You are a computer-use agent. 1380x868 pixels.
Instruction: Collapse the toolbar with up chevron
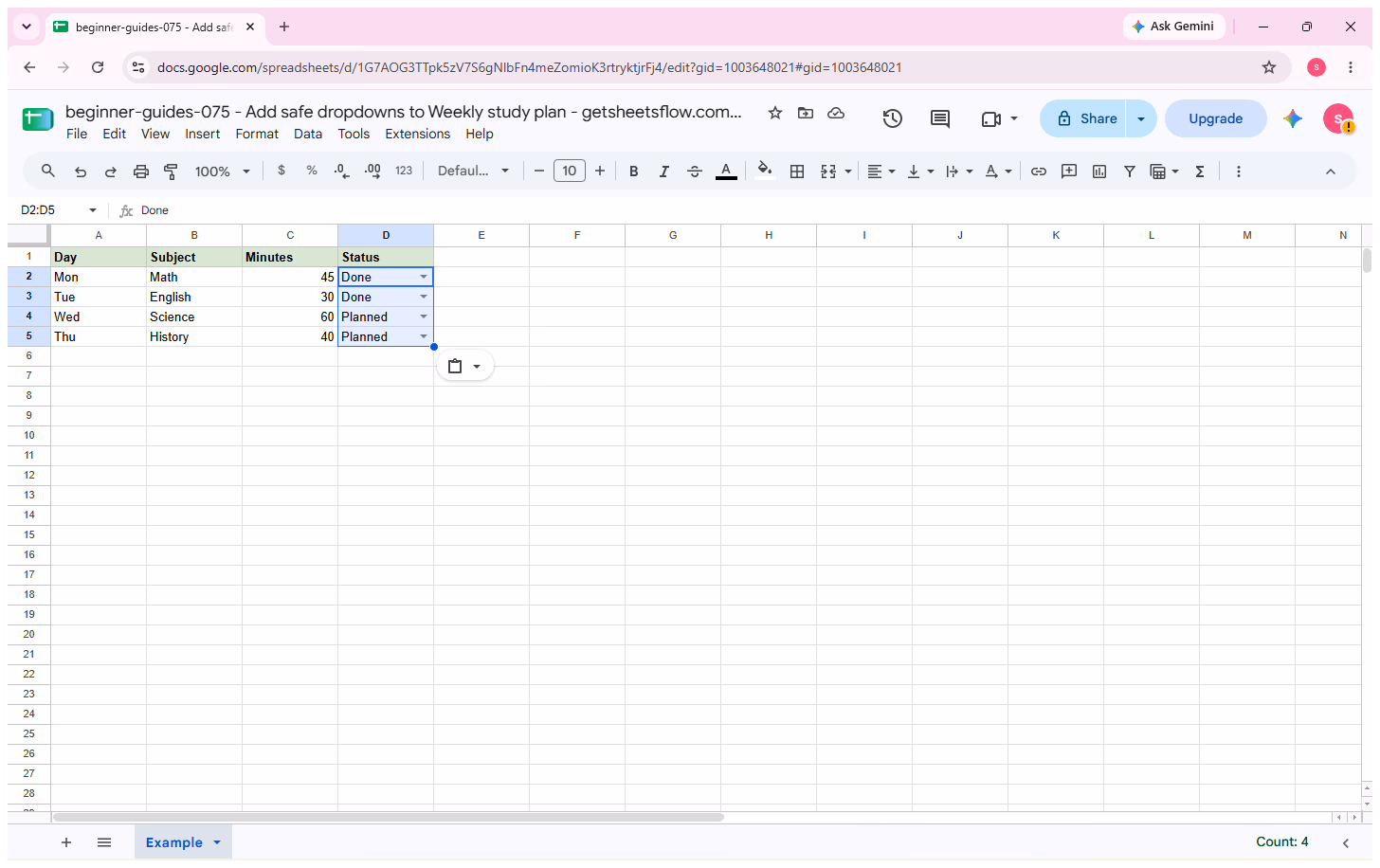[x=1331, y=172]
